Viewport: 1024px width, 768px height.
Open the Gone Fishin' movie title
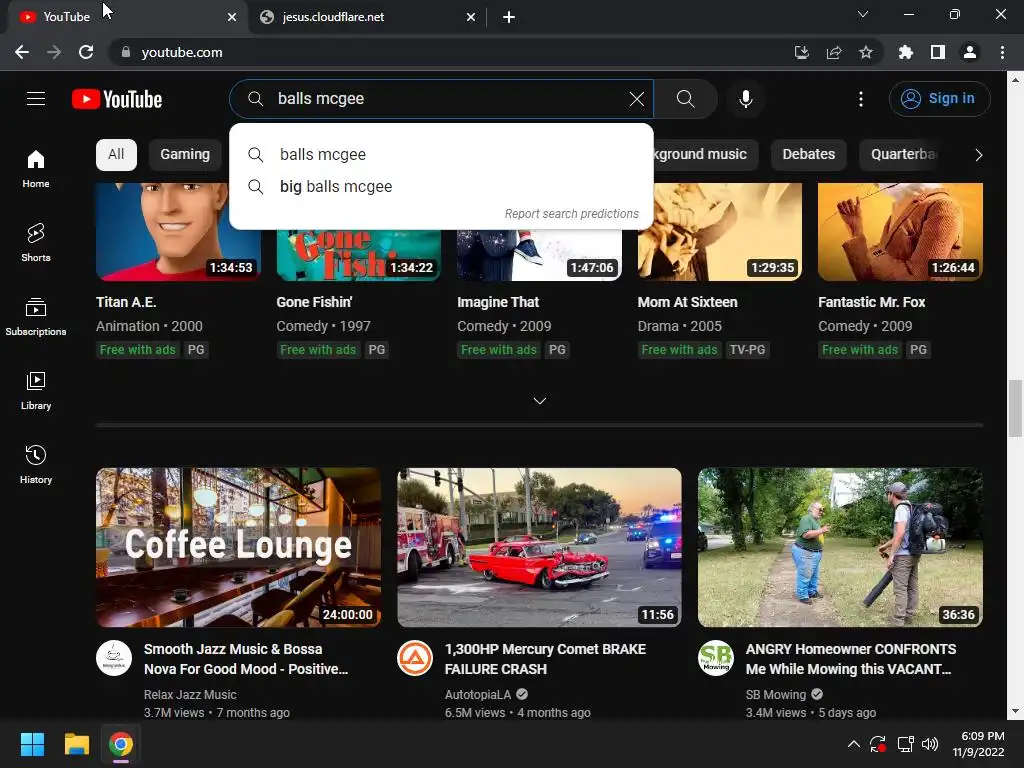pos(314,302)
